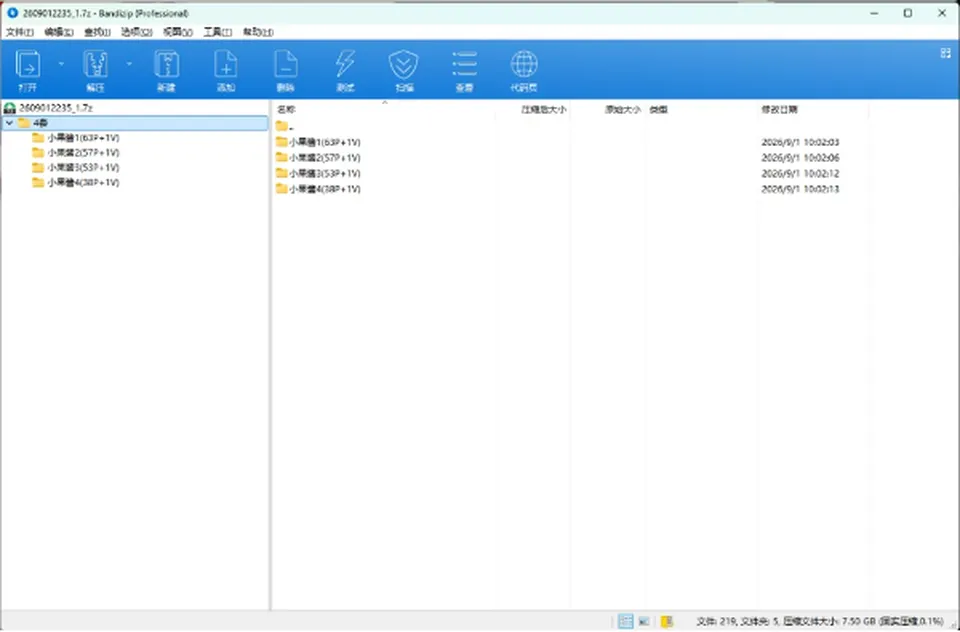This screenshot has height=632, width=960.
Task: Open the 文件(F) File menu
Action: 20,32
